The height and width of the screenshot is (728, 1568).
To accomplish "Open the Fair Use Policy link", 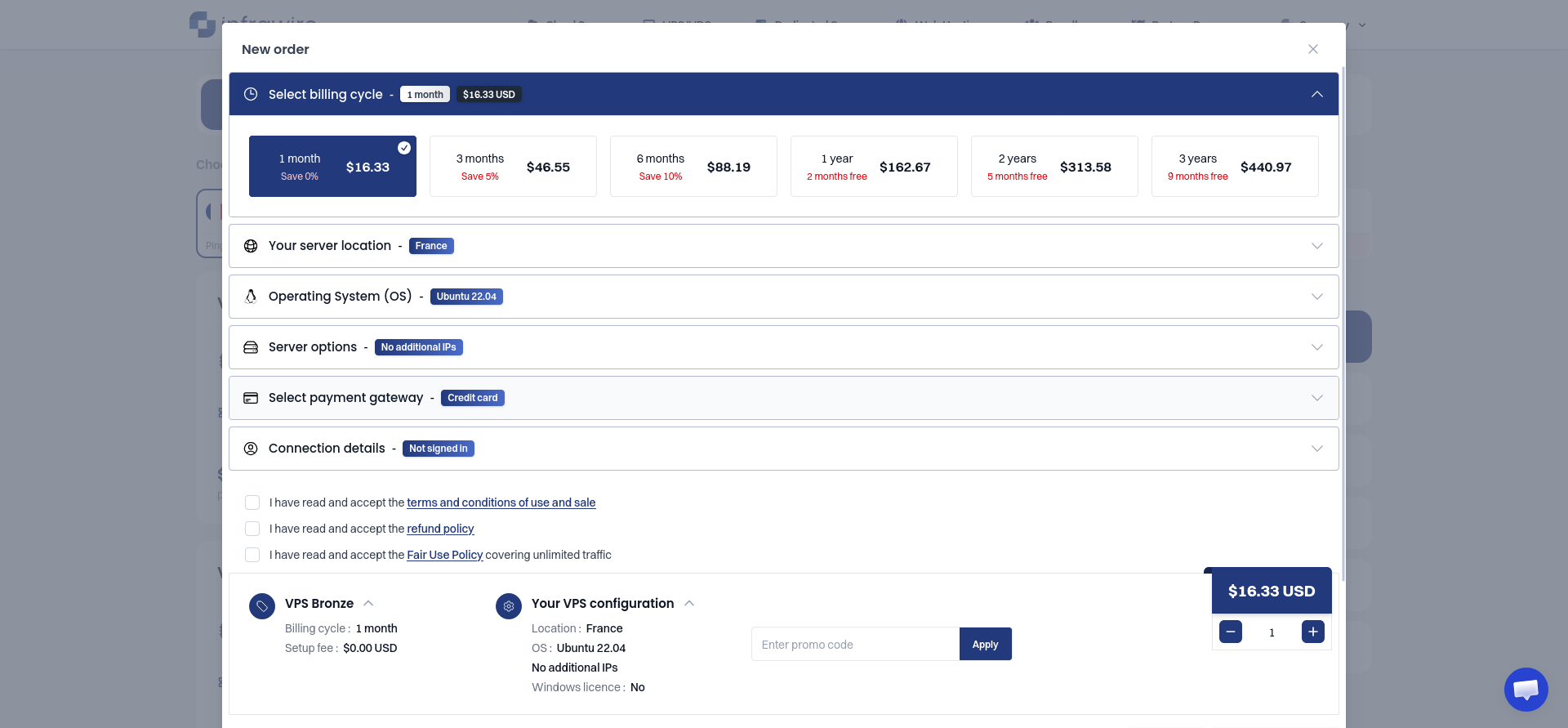I will 445,555.
